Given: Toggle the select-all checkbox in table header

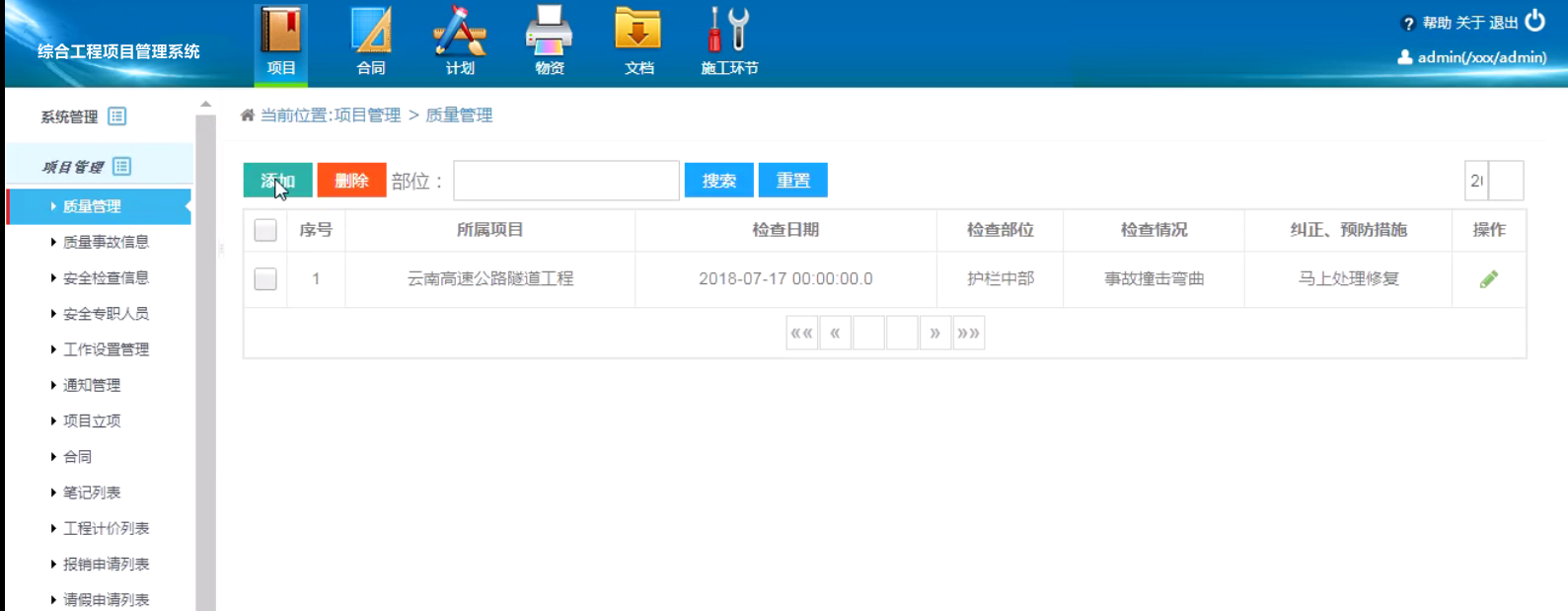Looking at the screenshot, I should coord(265,230).
